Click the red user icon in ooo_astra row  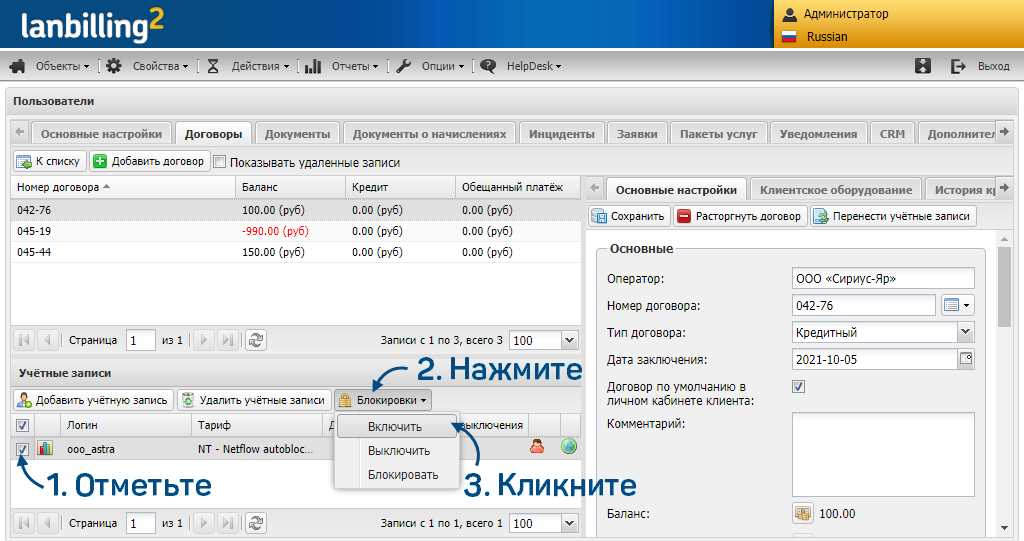(537, 447)
